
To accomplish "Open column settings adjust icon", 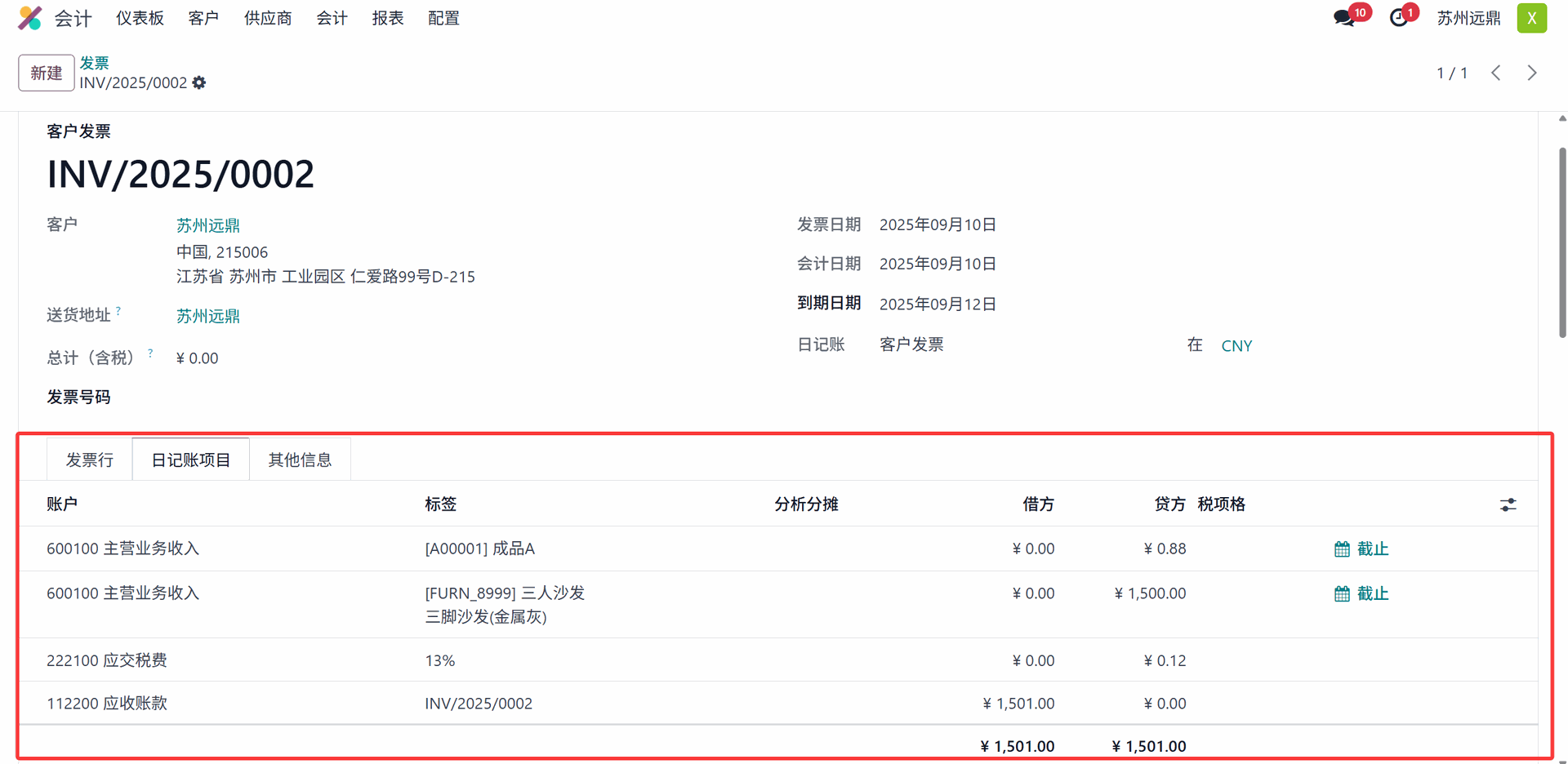I will point(1508,505).
